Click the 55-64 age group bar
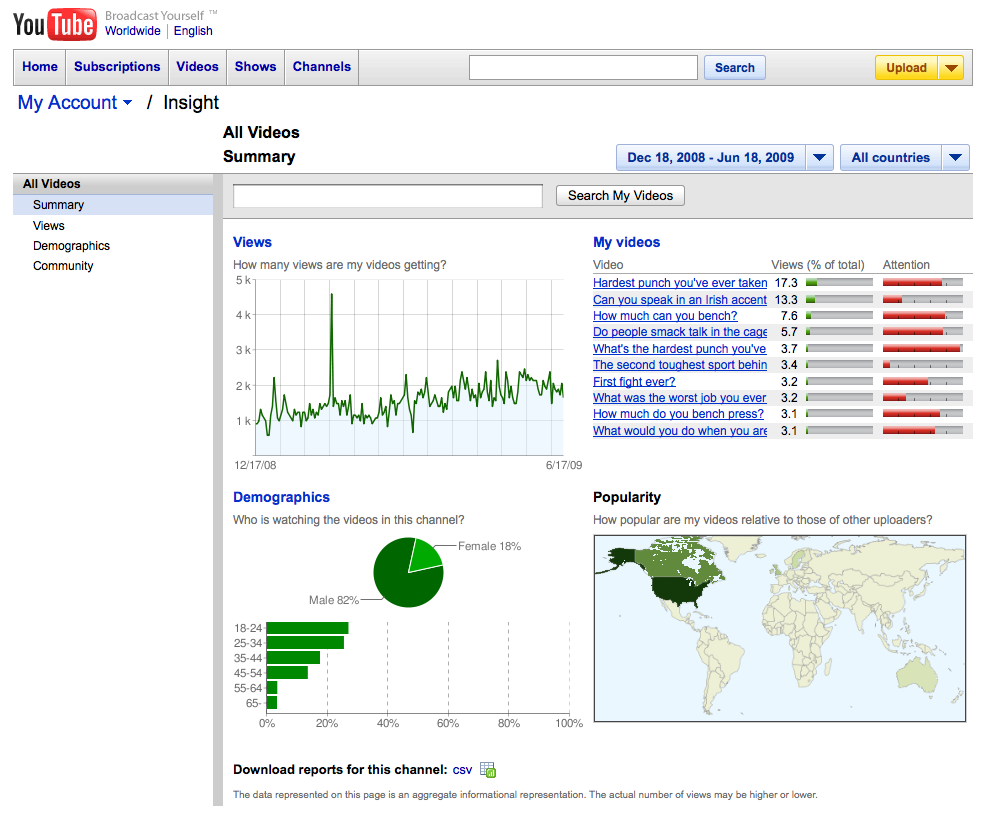The width and height of the screenshot is (998, 819). pos(272,688)
